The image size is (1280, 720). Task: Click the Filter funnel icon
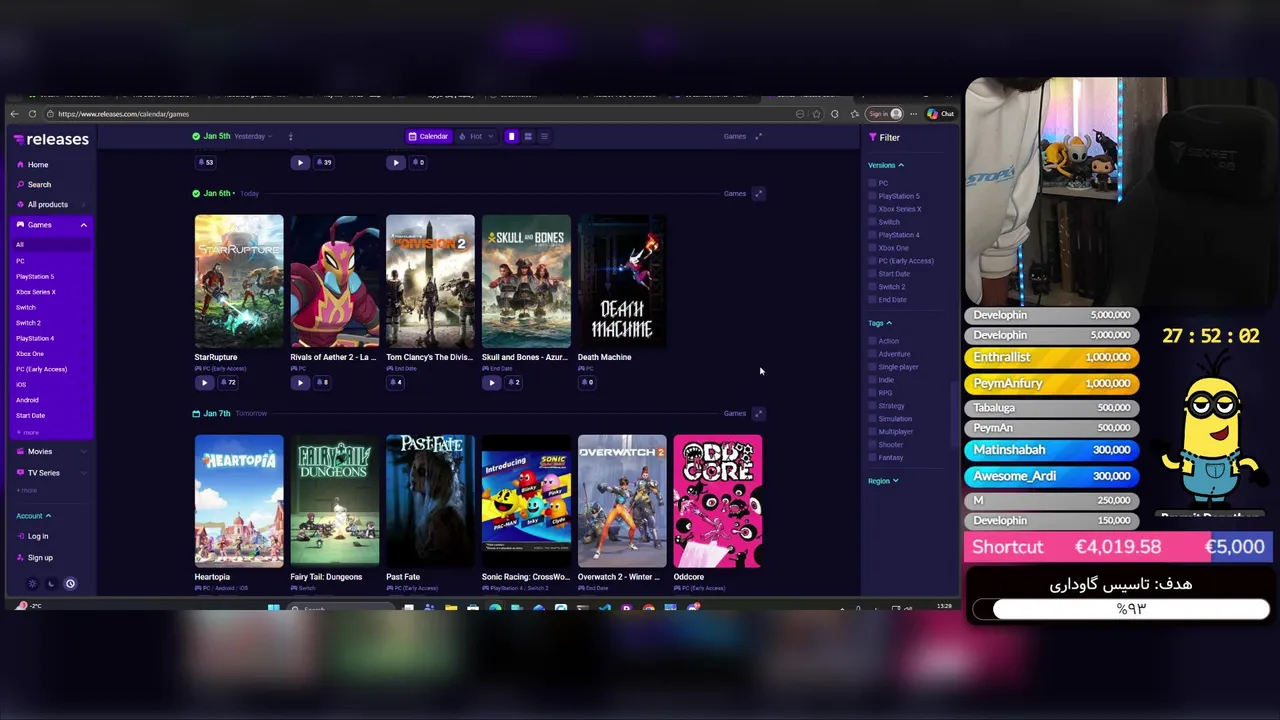pos(873,137)
